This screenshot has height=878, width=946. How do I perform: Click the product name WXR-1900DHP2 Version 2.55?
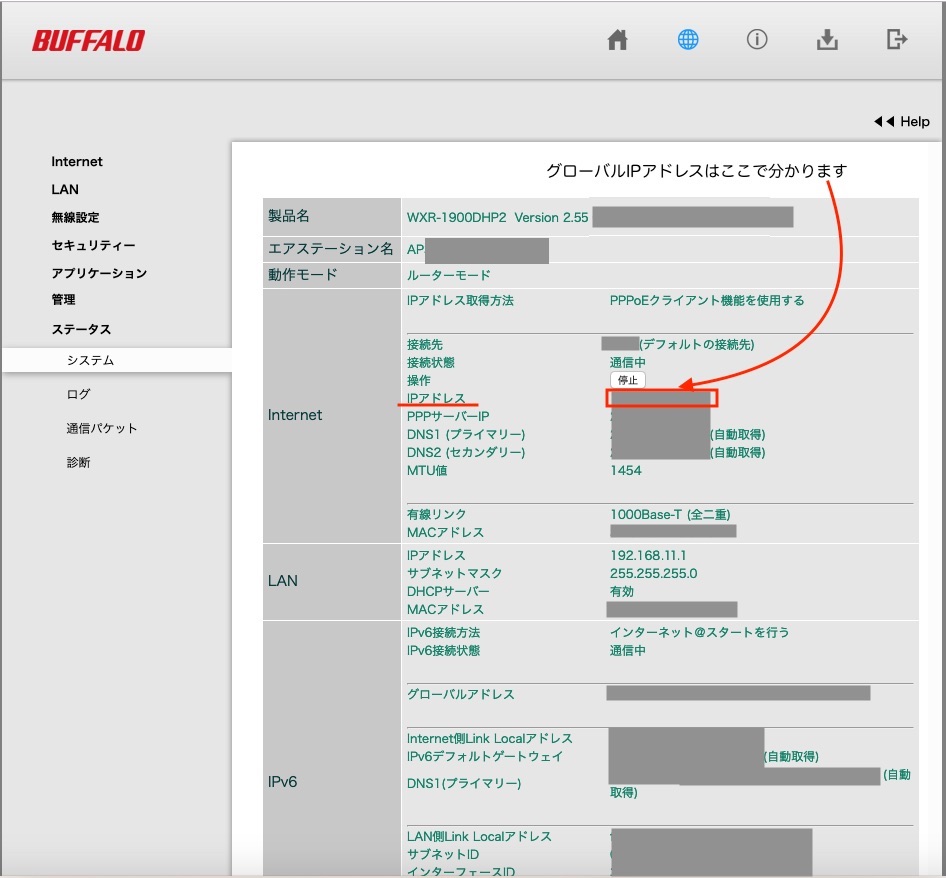point(497,218)
